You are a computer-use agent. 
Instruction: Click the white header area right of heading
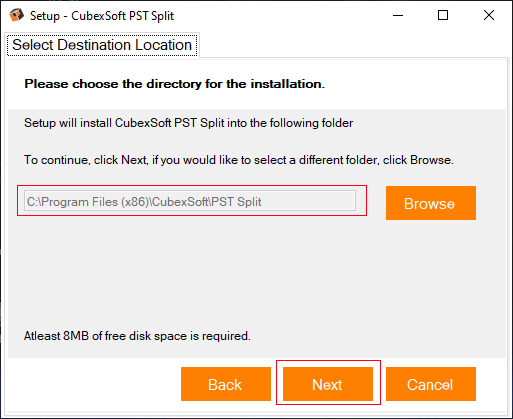[415, 84]
